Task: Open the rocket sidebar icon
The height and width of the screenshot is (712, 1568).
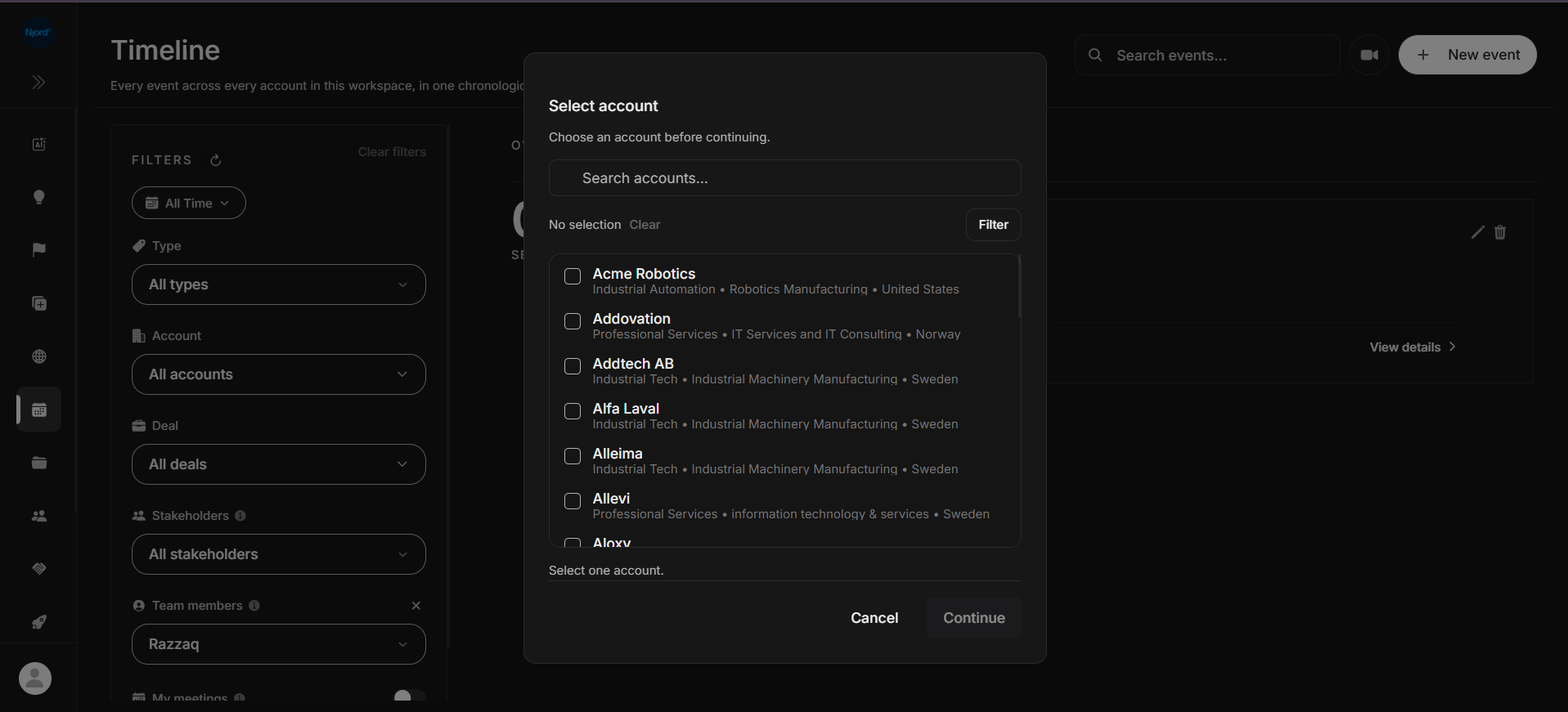Action: point(38,622)
